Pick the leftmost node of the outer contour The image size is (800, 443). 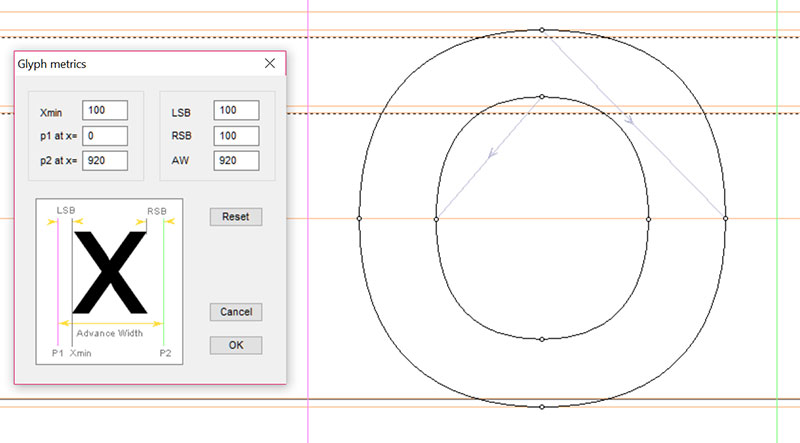pyautogui.click(x=359, y=217)
